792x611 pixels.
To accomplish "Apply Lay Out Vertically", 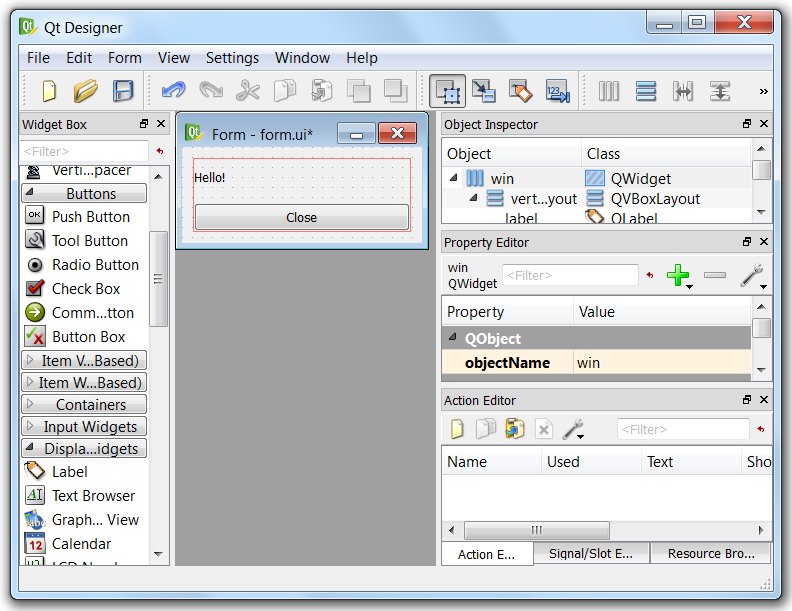I will (646, 91).
